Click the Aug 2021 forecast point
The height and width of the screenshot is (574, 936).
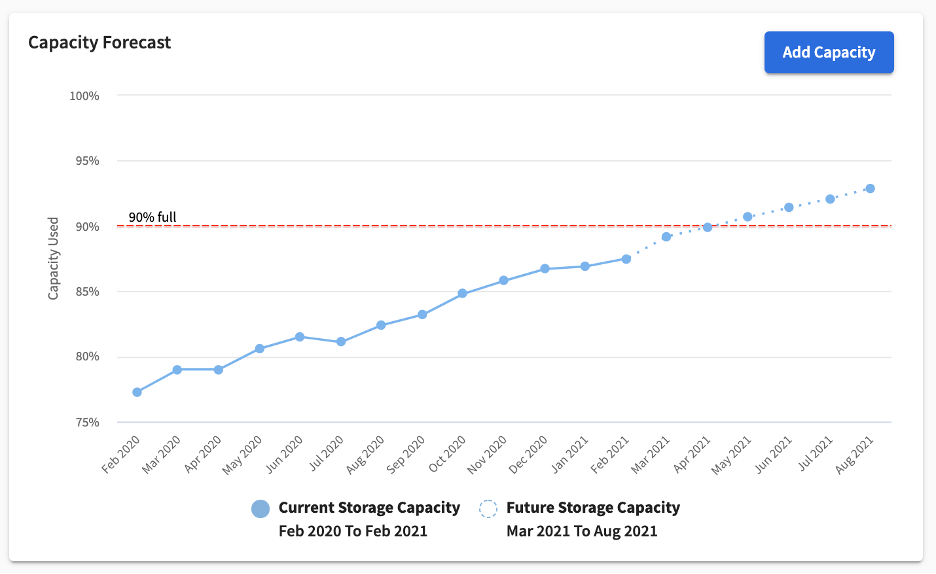point(870,188)
